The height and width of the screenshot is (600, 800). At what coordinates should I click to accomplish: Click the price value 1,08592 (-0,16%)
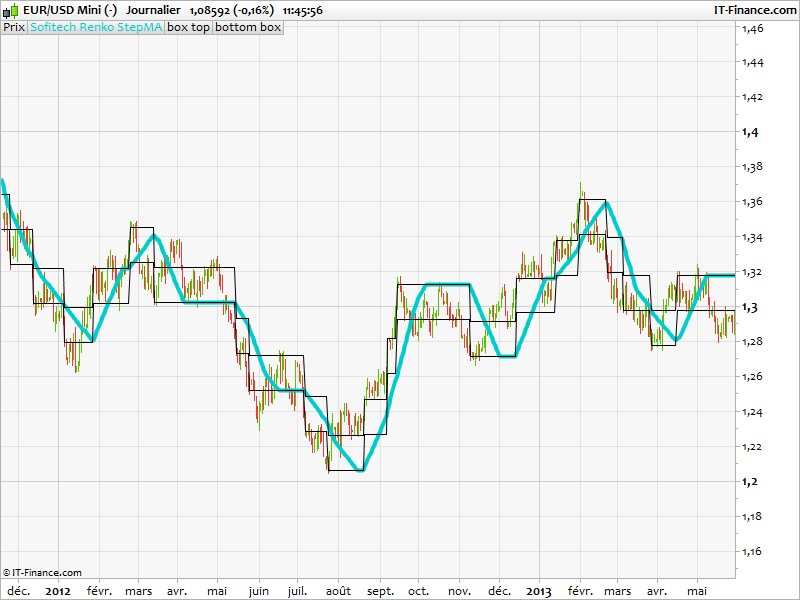tap(232, 10)
